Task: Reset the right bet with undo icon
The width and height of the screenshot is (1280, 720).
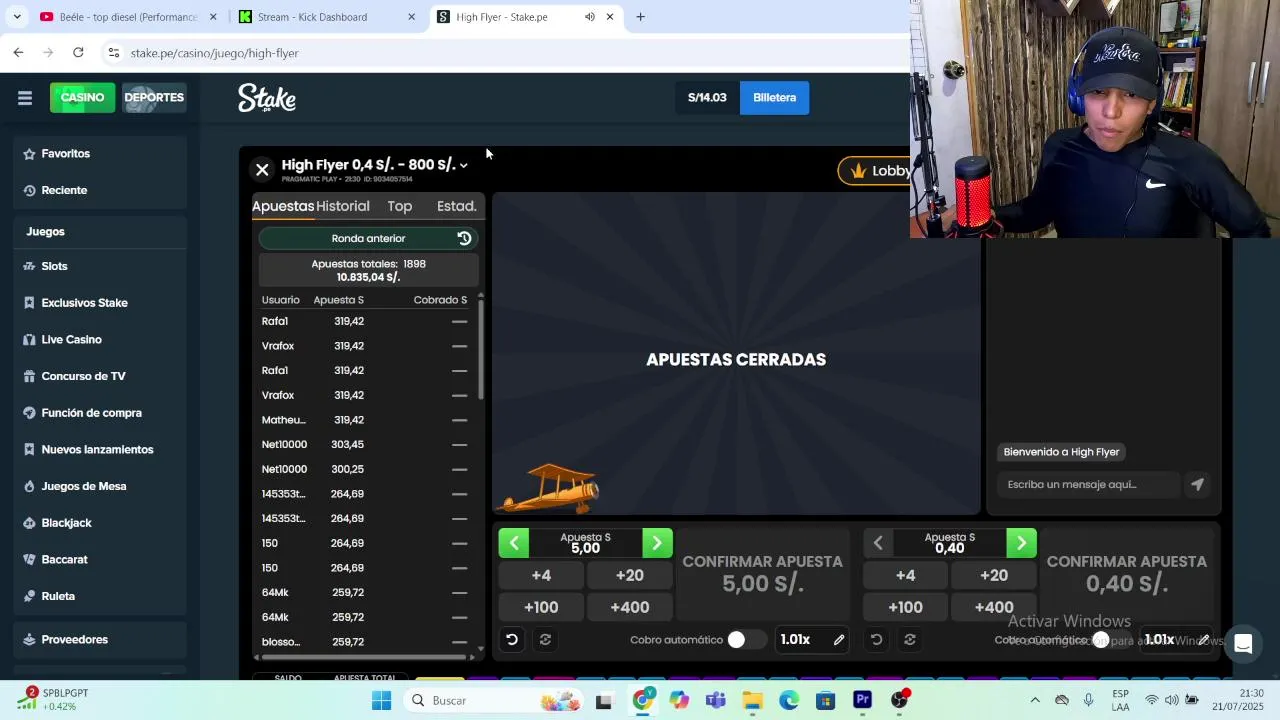Action: 876,639
